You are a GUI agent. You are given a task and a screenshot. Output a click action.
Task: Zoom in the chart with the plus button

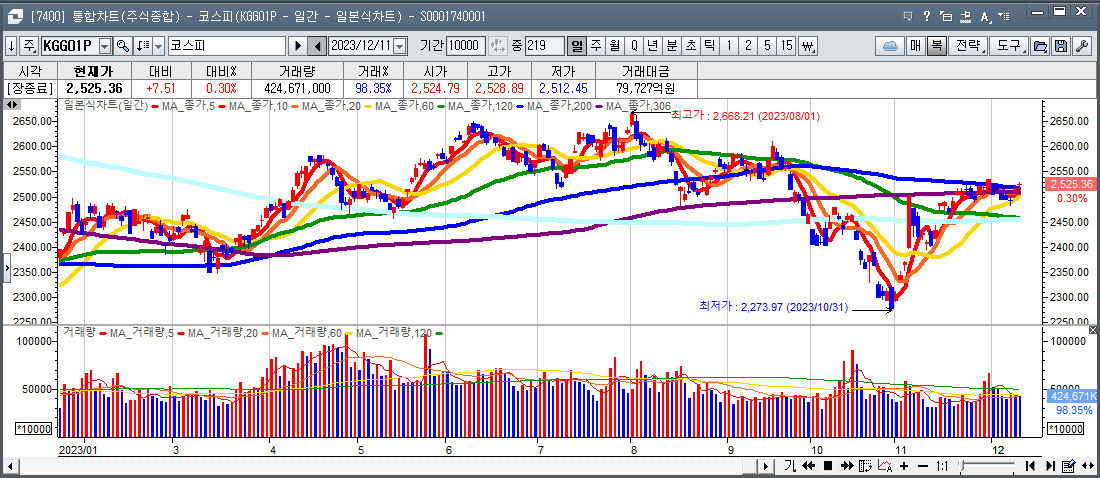click(x=904, y=465)
